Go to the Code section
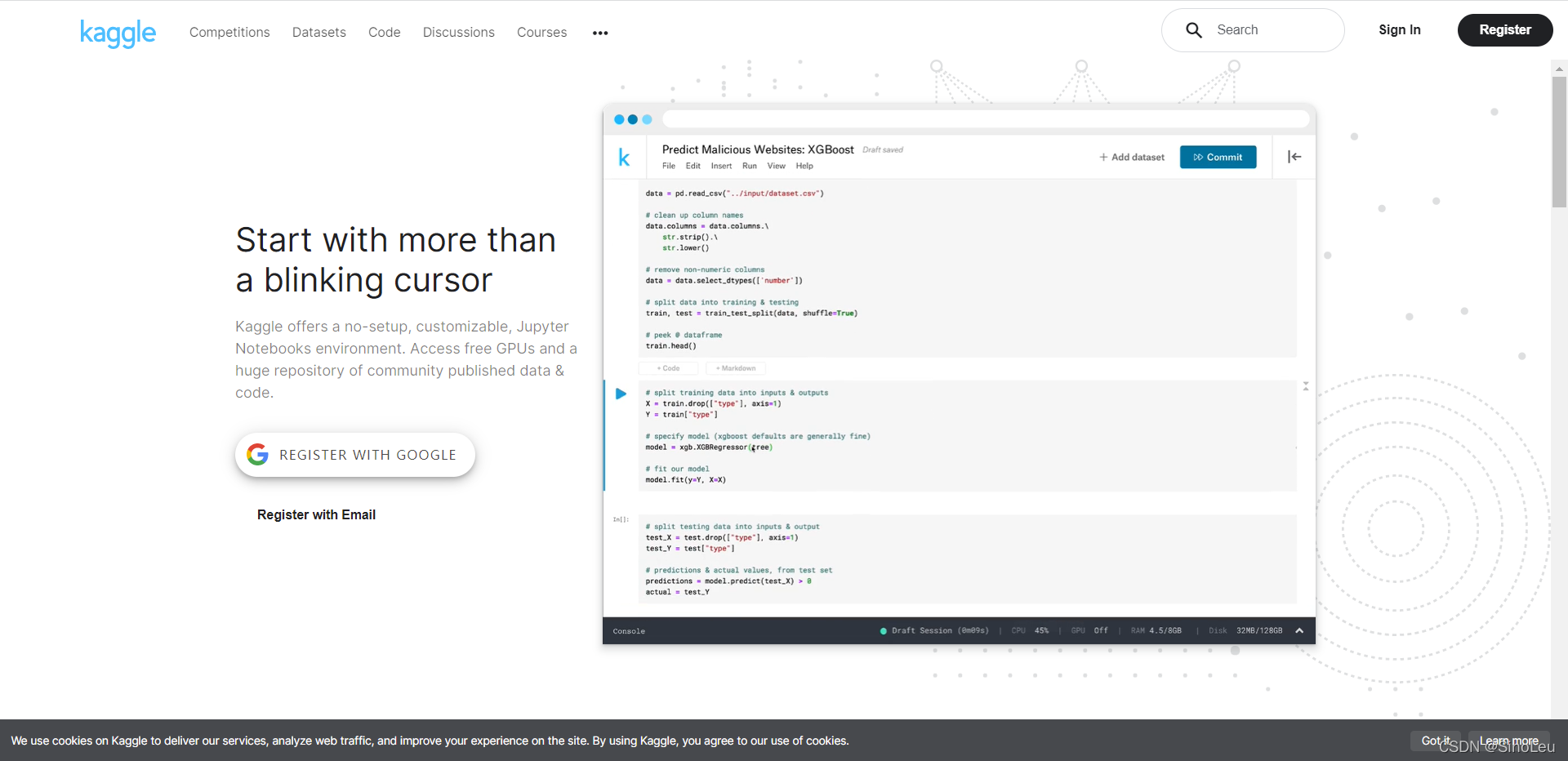Image resolution: width=1568 pixels, height=761 pixels. pyautogui.click(x=385, y=32)
